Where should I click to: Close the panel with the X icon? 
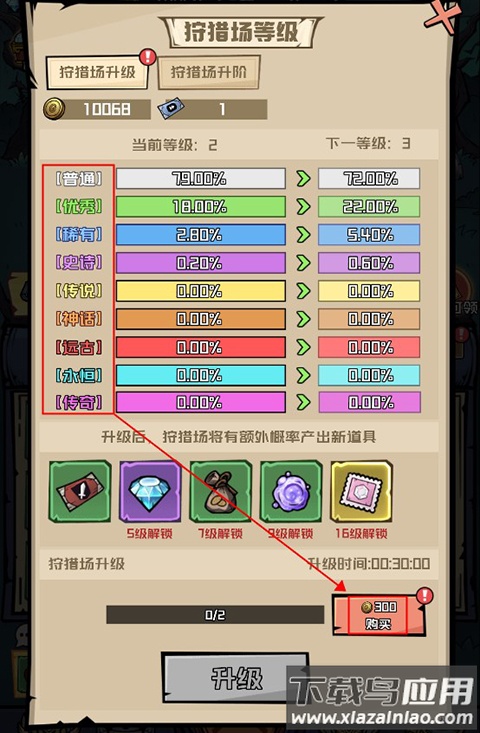point(442,18)
